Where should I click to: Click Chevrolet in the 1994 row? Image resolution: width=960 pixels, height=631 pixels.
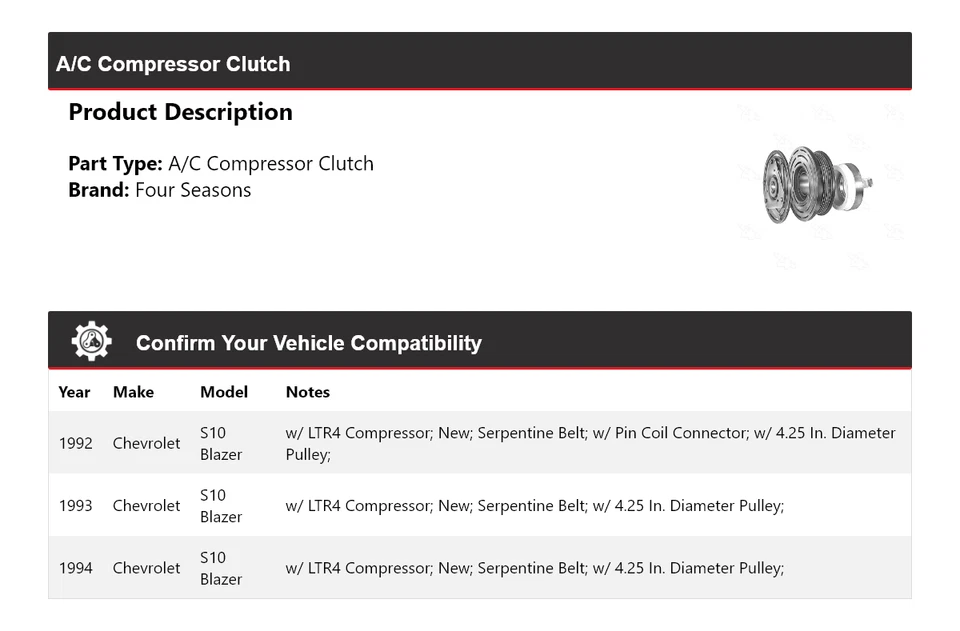click(146, 568)
